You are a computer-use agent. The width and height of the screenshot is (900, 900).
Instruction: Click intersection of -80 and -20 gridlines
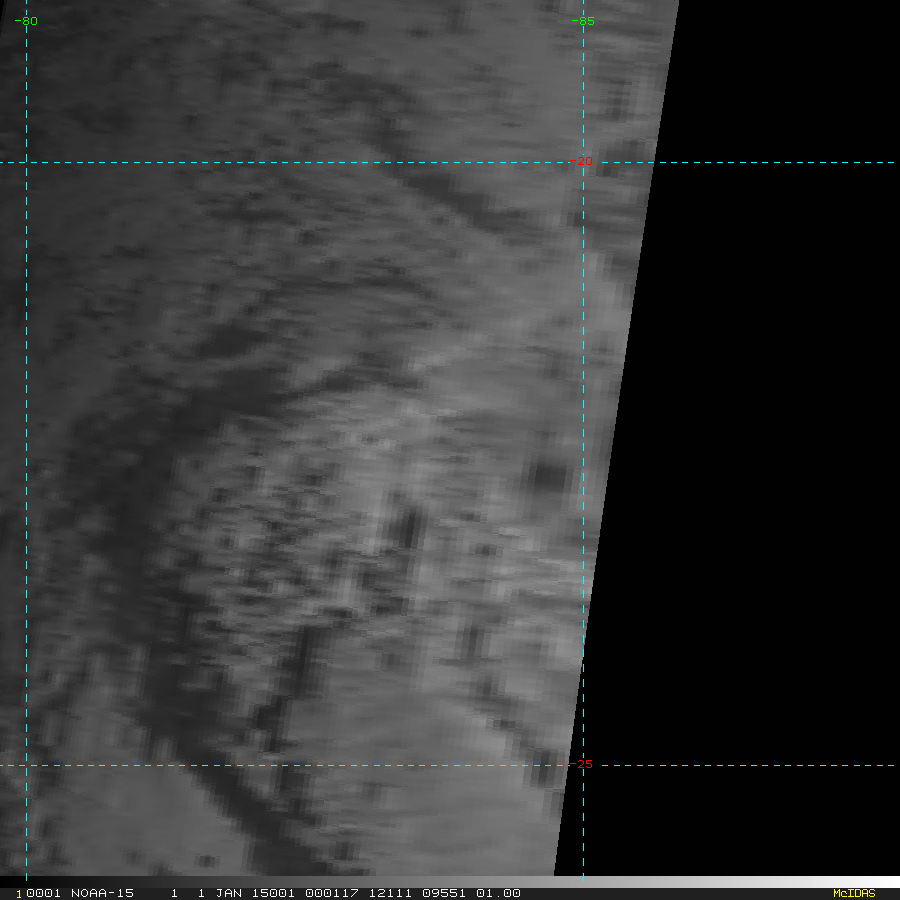(x=26, y=162)
